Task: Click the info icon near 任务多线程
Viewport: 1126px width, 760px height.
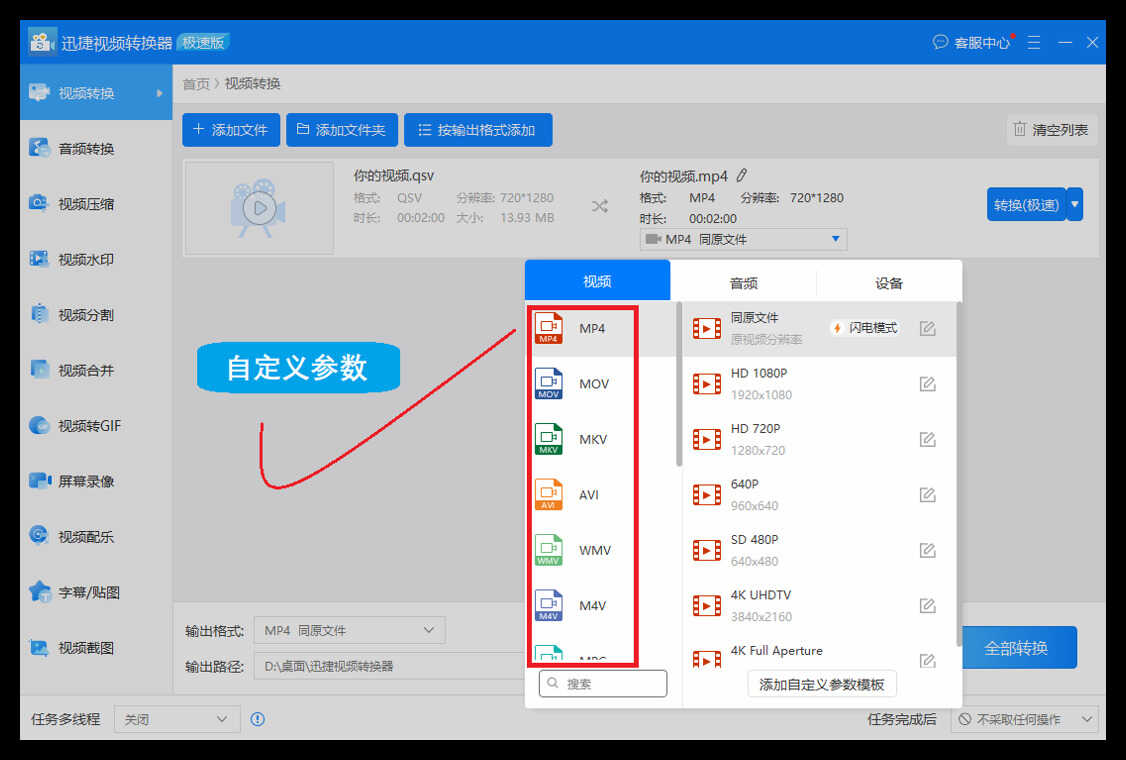Action: click(258, 719)
